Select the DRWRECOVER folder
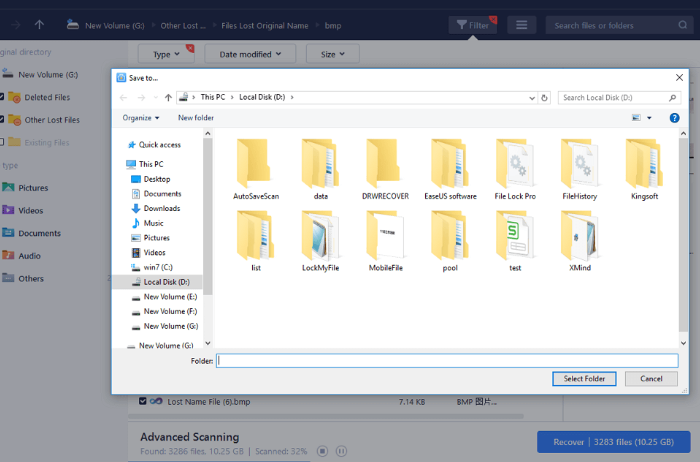Screen dimensions: 700x462 pyautogui.click(x=385, y=170)
